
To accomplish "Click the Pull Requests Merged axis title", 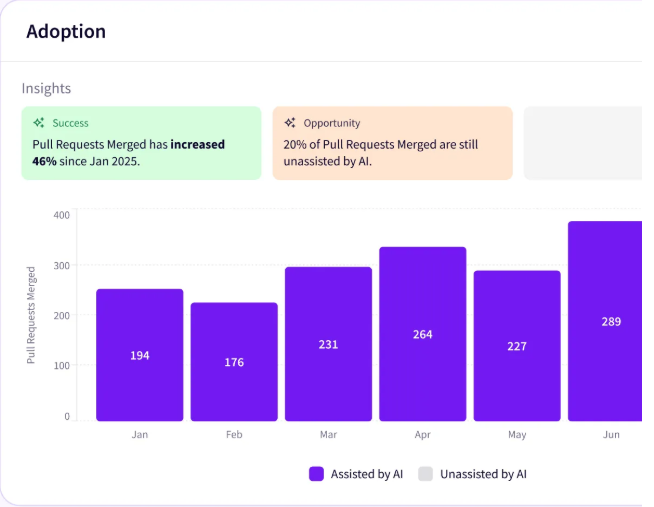I will 31,315.
